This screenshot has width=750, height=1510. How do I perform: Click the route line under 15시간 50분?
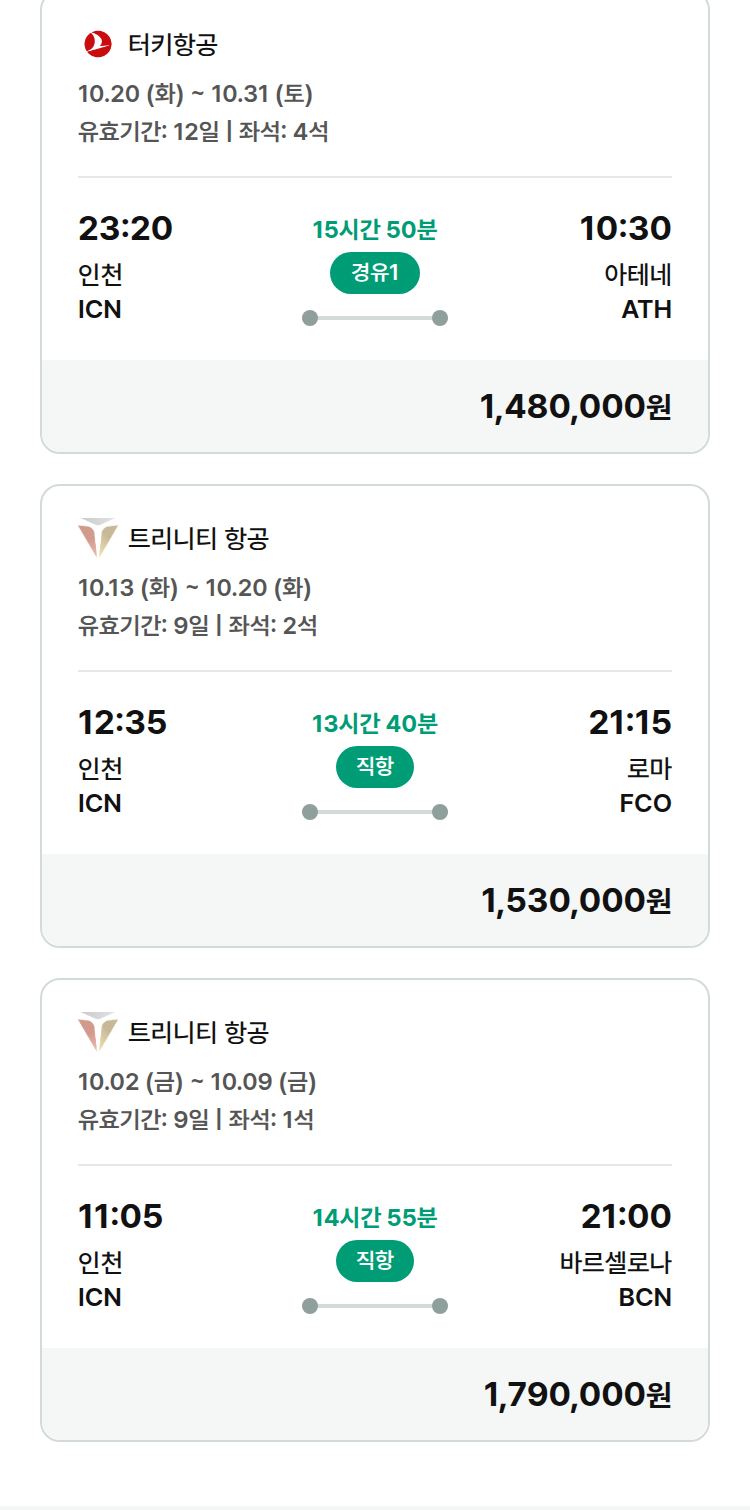coord(375,318)
